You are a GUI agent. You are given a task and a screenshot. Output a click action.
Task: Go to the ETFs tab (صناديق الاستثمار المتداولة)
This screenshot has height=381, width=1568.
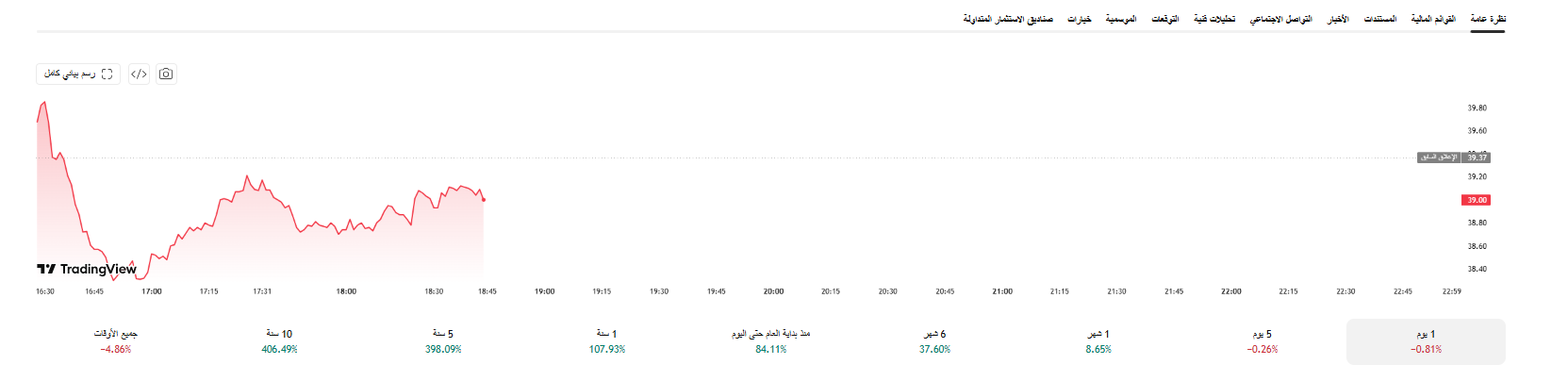(x=1008, y=19)
